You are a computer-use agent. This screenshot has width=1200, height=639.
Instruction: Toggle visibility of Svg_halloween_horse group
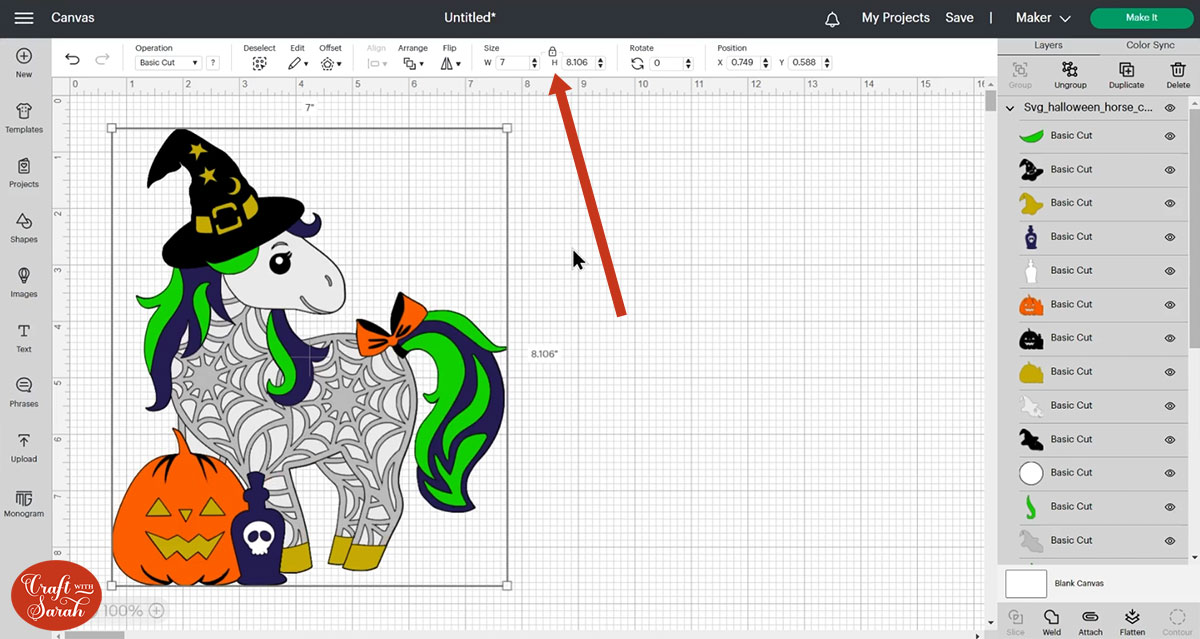1170,107
